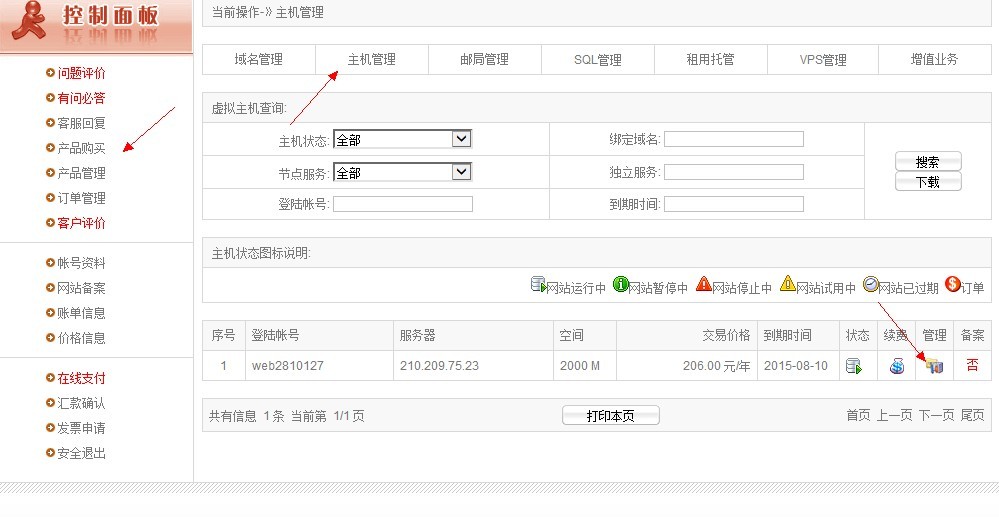Open 产品管理 in the sidebar
Screen dimensions: 999x517
[x=82, y=173]
